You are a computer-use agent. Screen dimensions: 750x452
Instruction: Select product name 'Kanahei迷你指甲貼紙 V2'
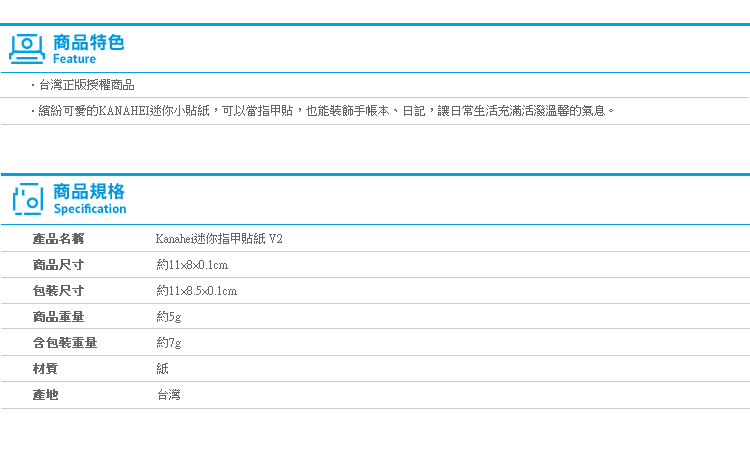(219, 239)
